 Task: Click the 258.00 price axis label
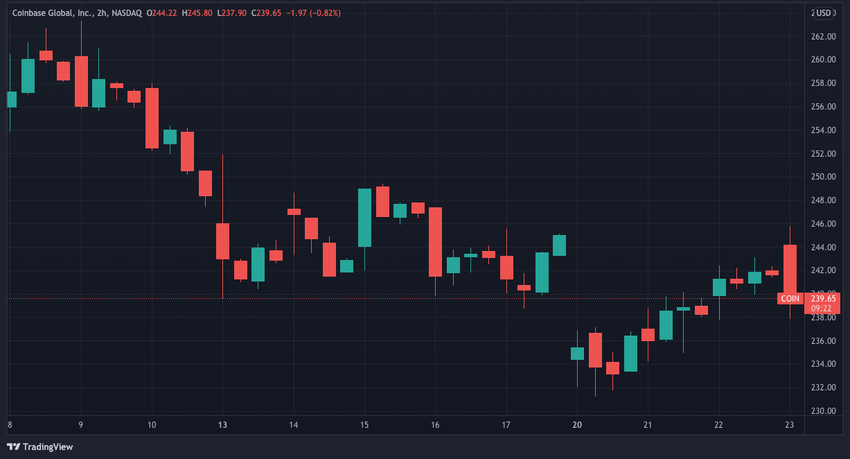[823, 83]
